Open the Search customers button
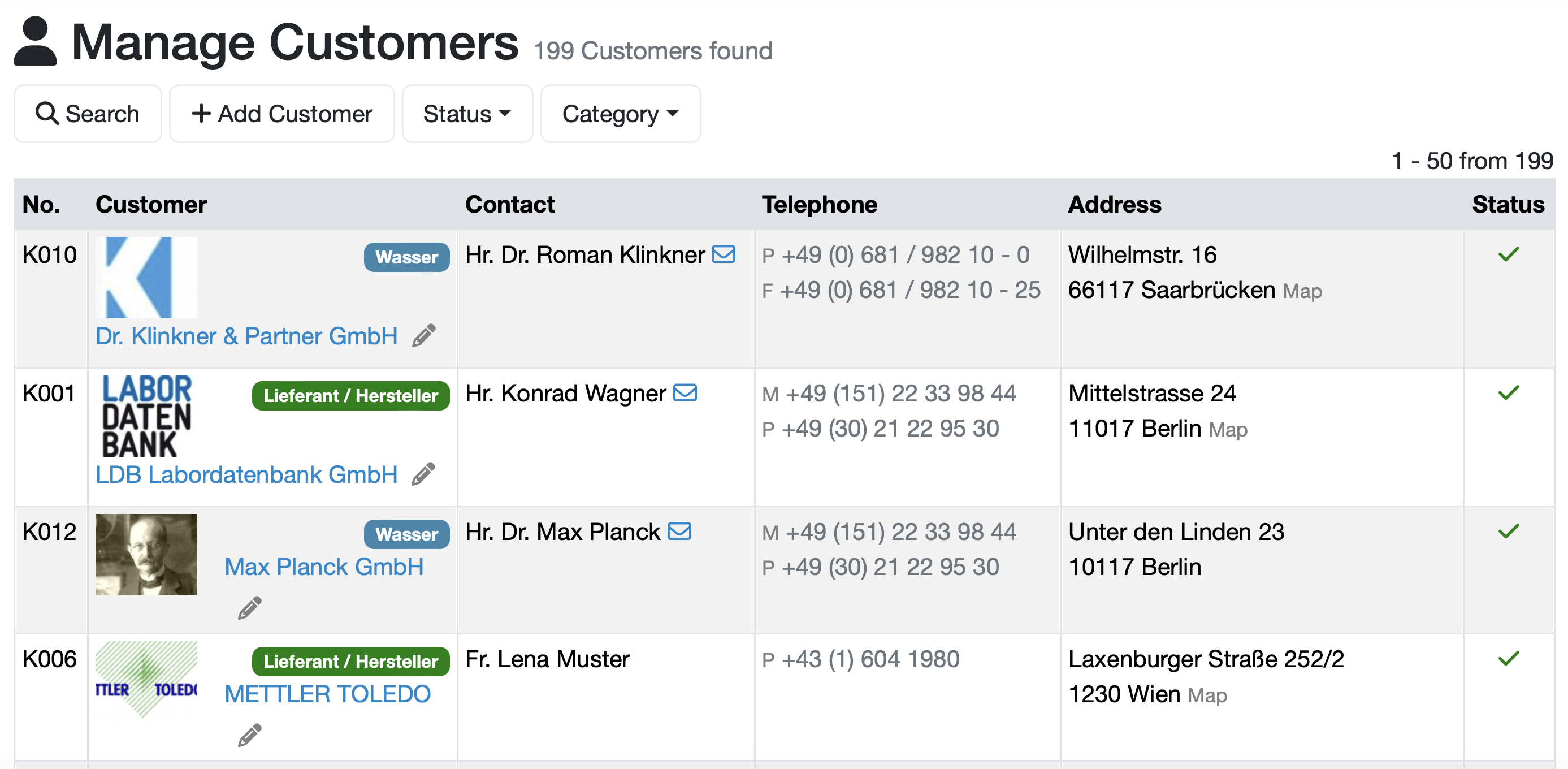The height and width of the screenshot is (769, 1568). pyautogui.click(x=88, y=114)
